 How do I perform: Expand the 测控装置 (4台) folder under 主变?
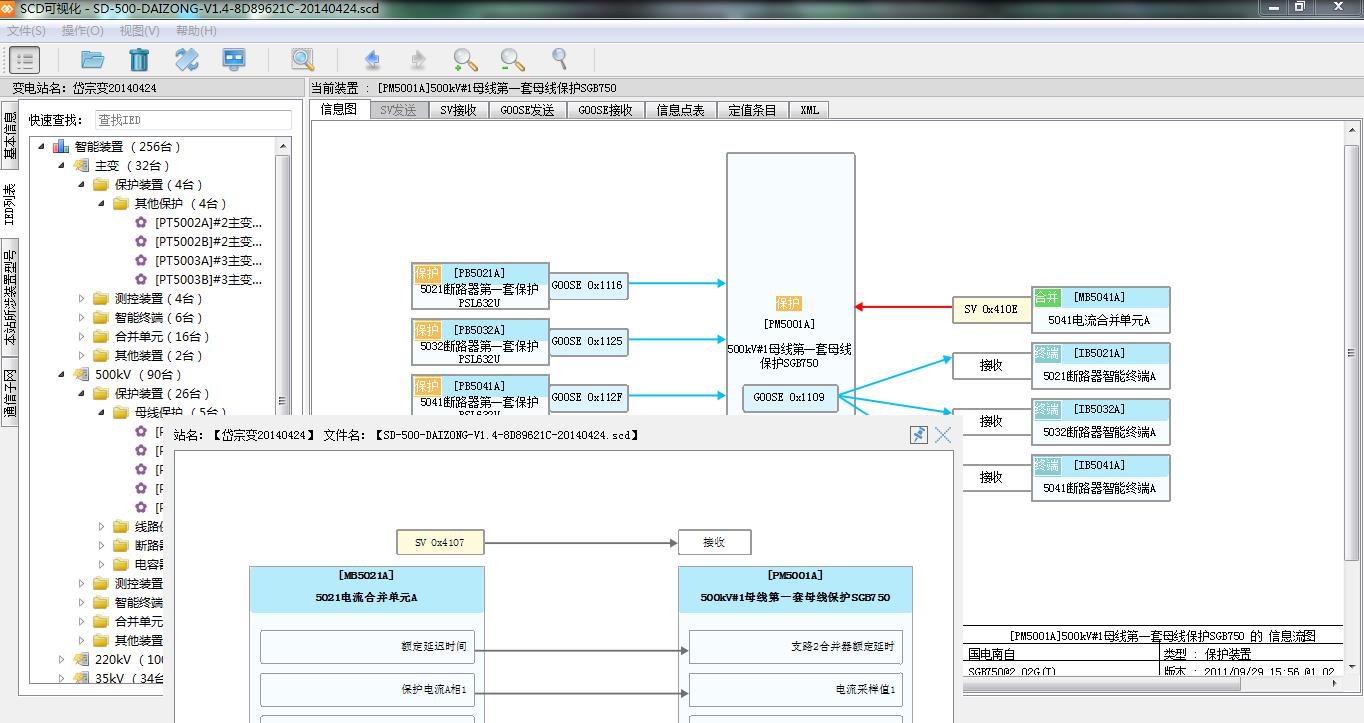click(x=82, y=299)
